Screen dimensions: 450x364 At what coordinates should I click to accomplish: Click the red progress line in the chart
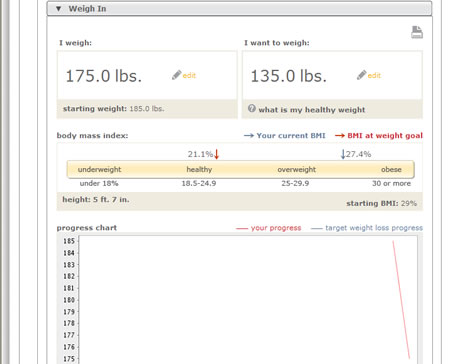click(x=401, y=300)
